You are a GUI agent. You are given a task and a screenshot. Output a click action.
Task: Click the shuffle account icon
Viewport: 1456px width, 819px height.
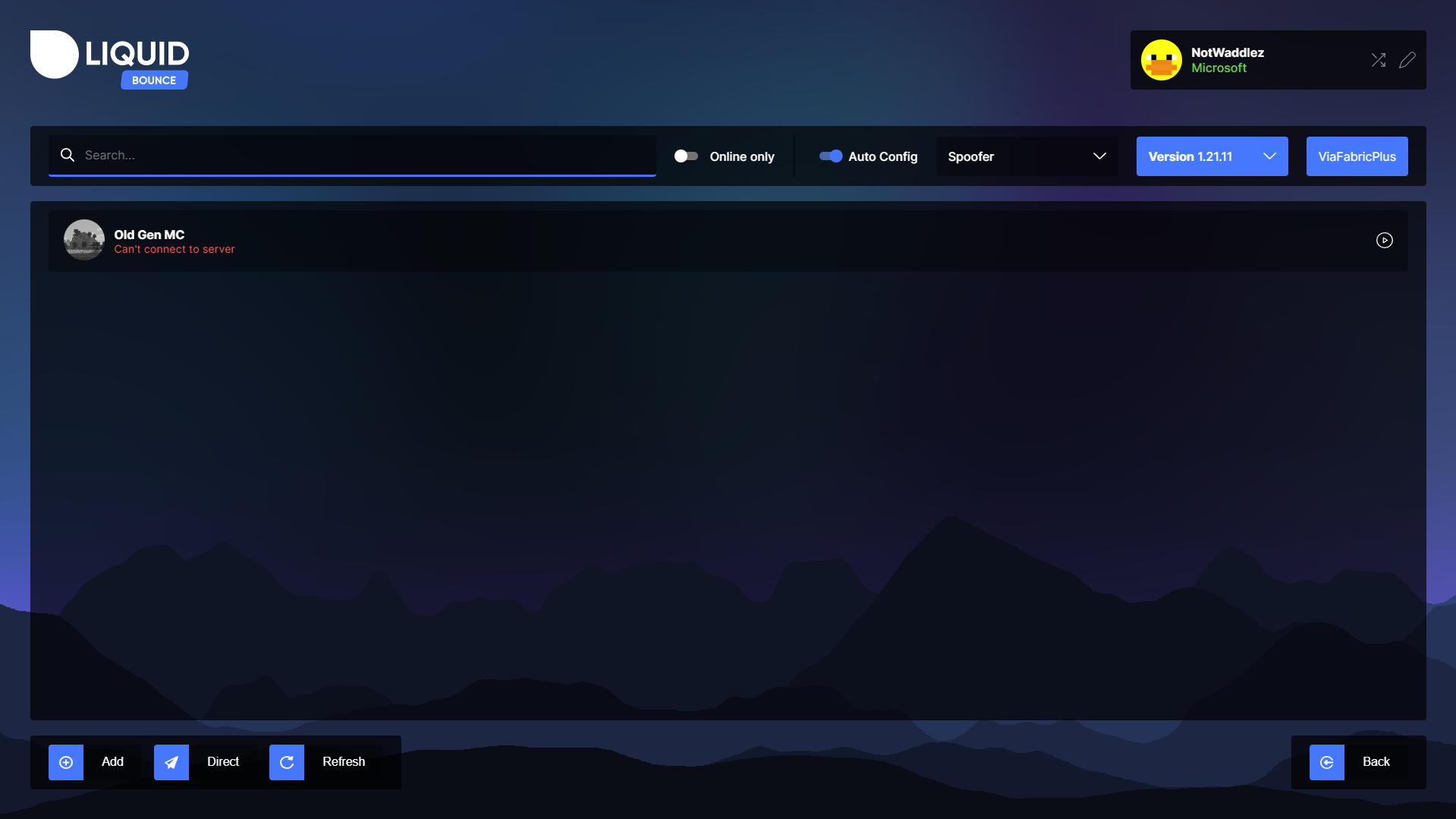pyautogui.click(x=1379, y=59)
